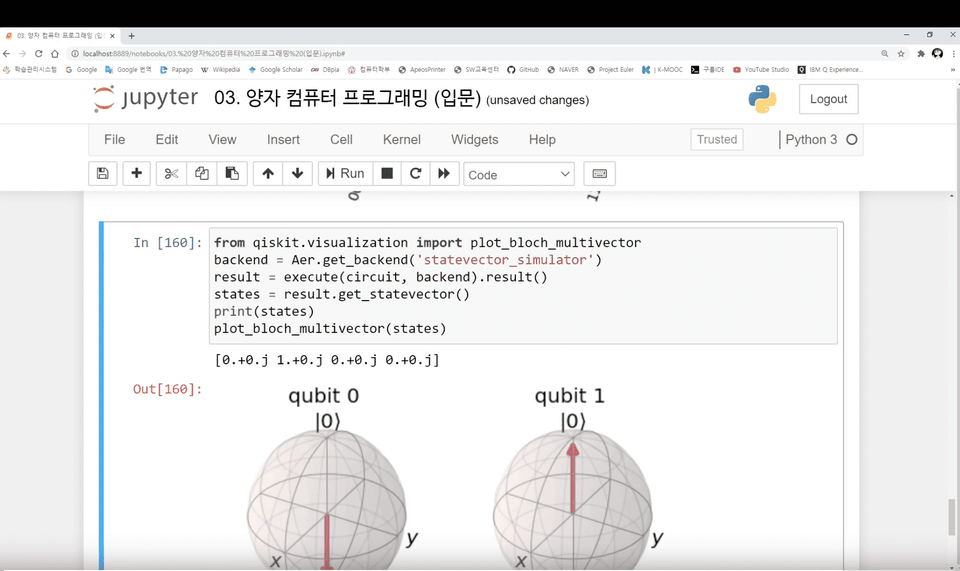The height and width of the screenshot is (571, 960).
Task: Move selected cell down arrow
Action: 298,174
